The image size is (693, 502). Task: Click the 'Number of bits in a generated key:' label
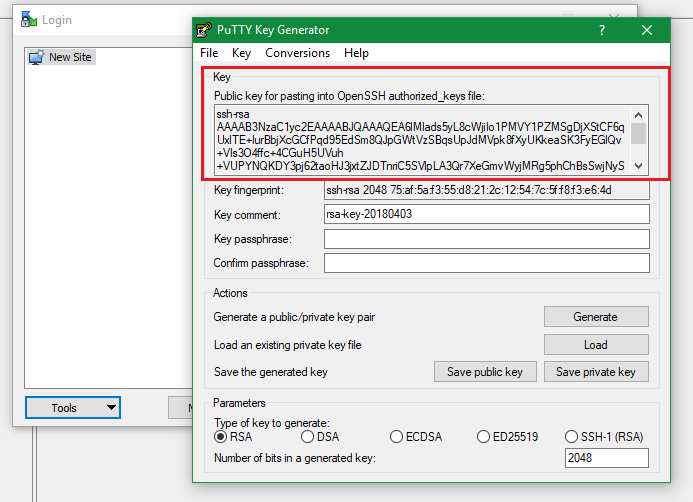(x=295, y=458)
